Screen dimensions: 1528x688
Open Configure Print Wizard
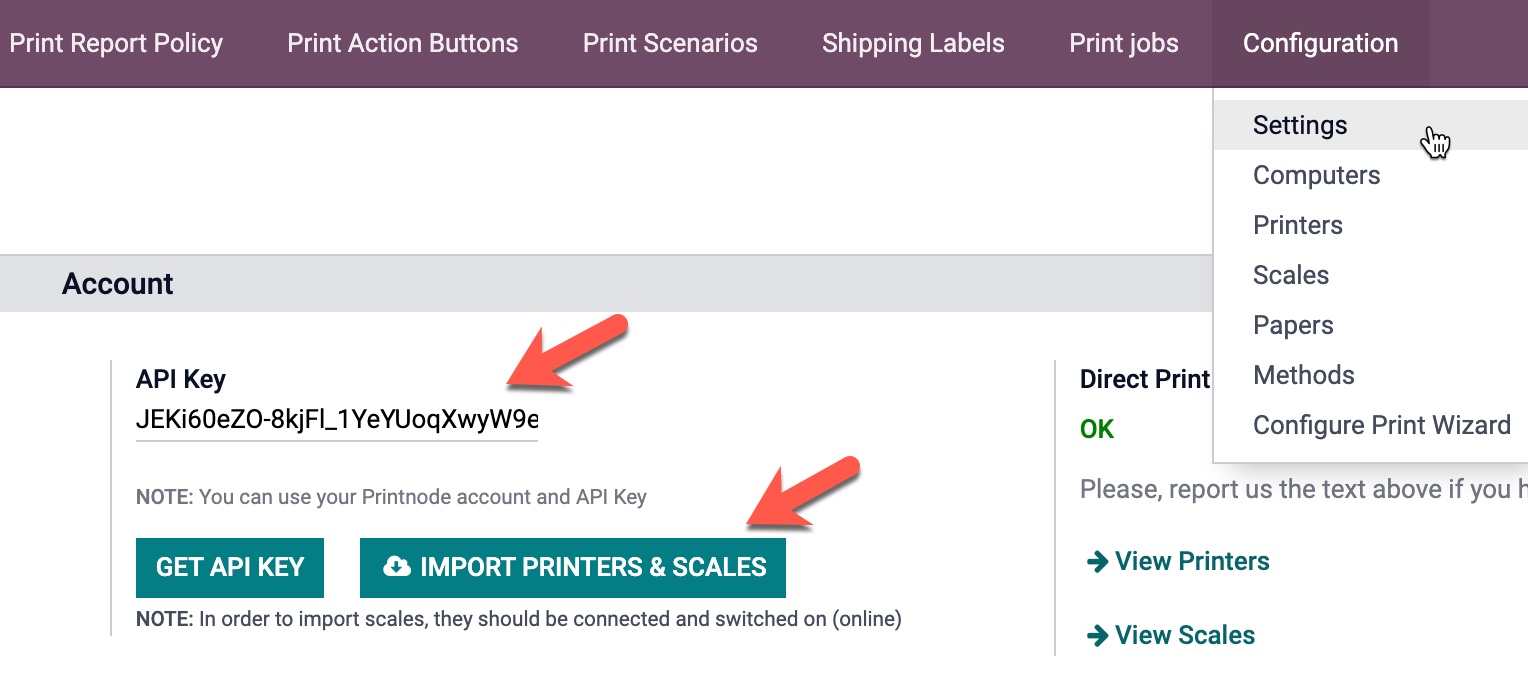pos(1382,424)
